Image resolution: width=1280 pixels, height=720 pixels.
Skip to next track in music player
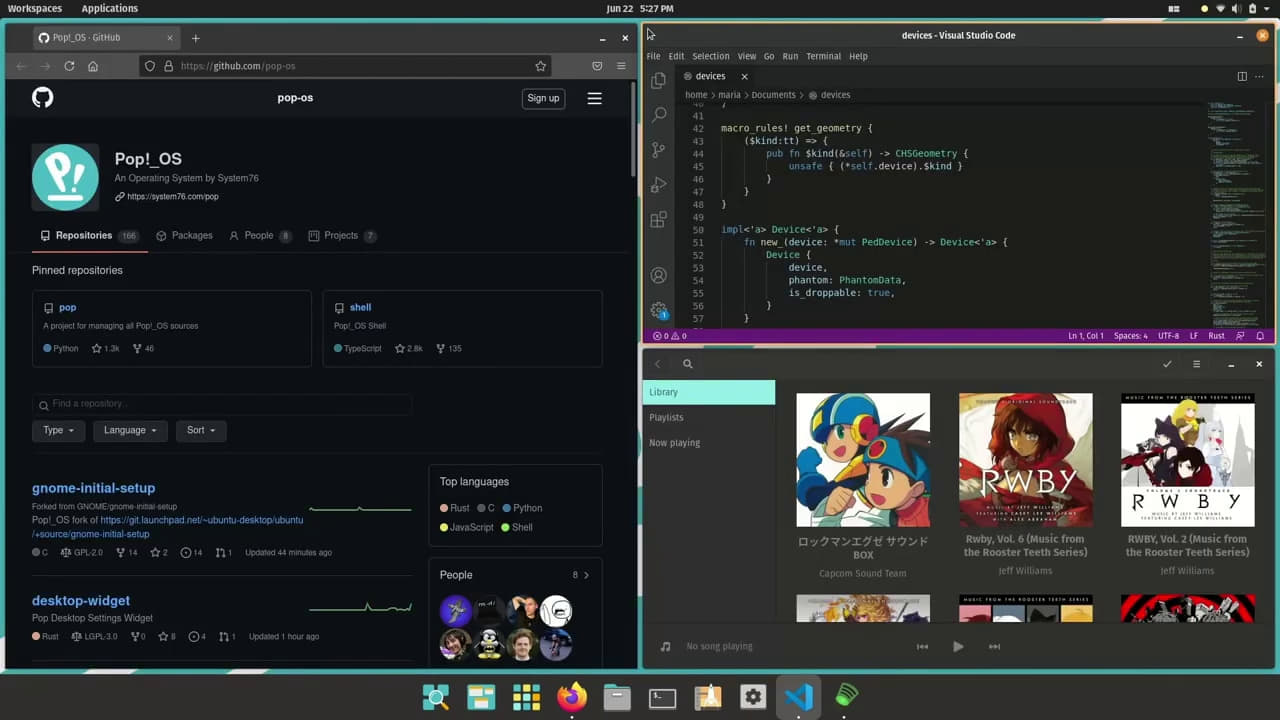pos(994,646)
